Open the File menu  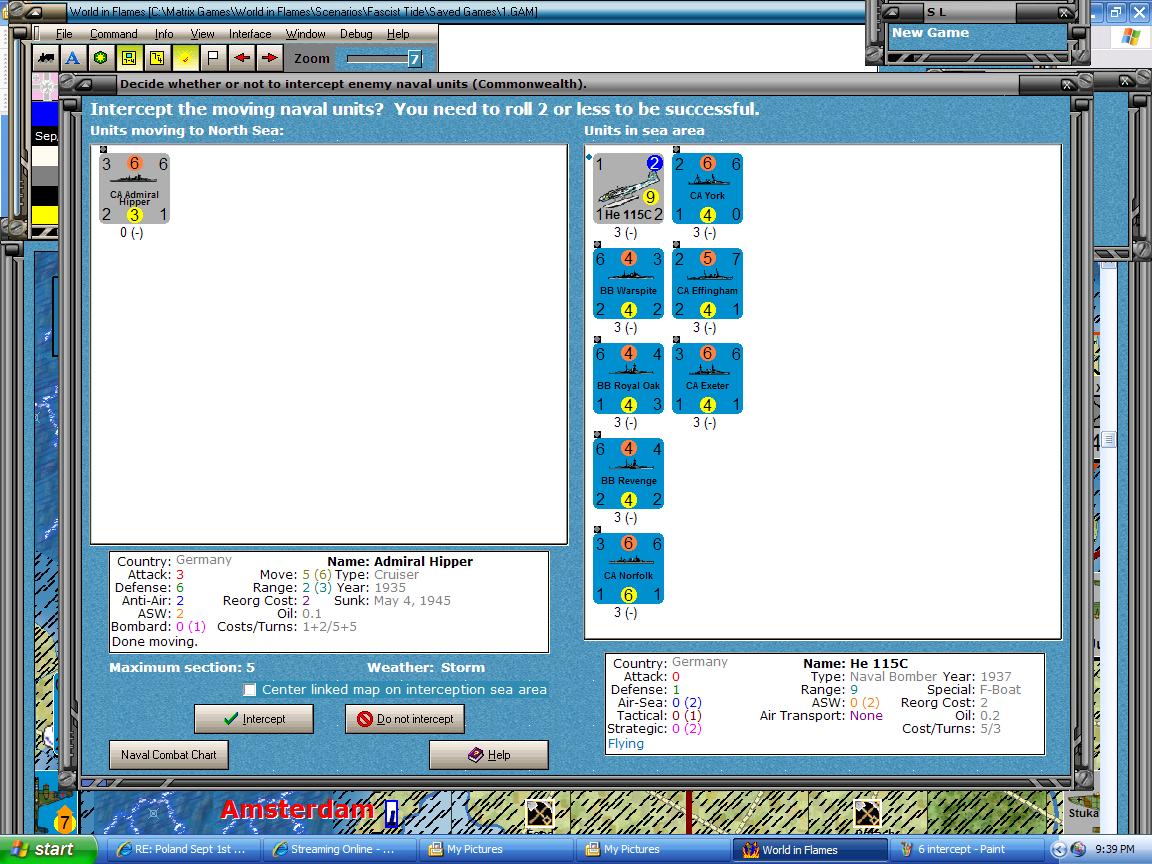tap(64, 34)
